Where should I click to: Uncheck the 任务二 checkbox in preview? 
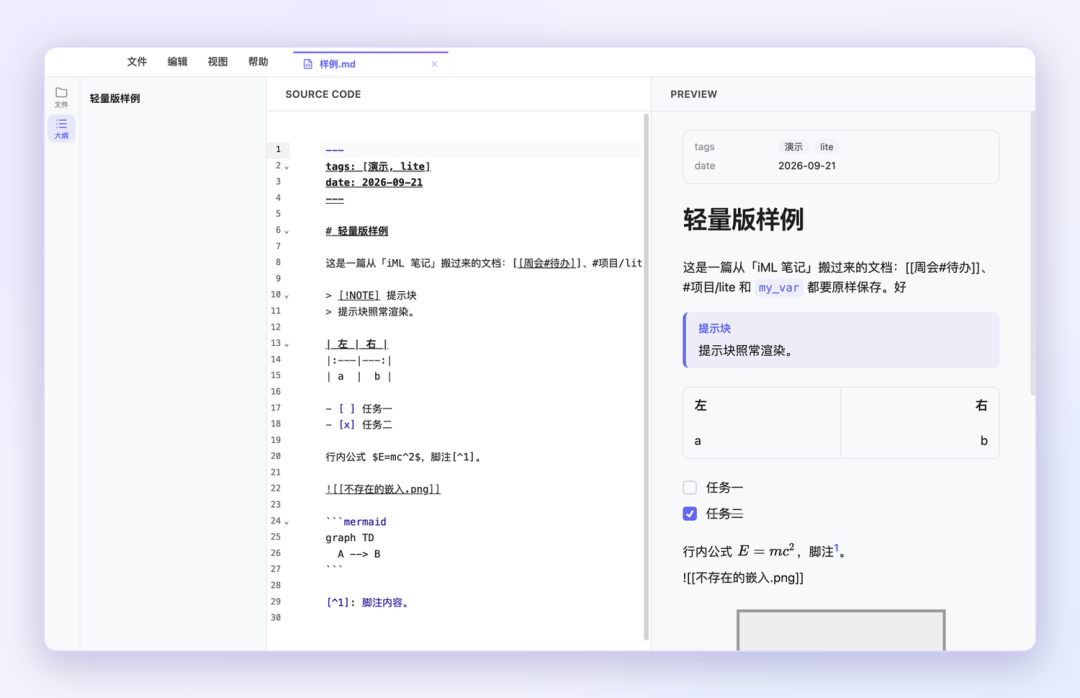click(689, 513)
